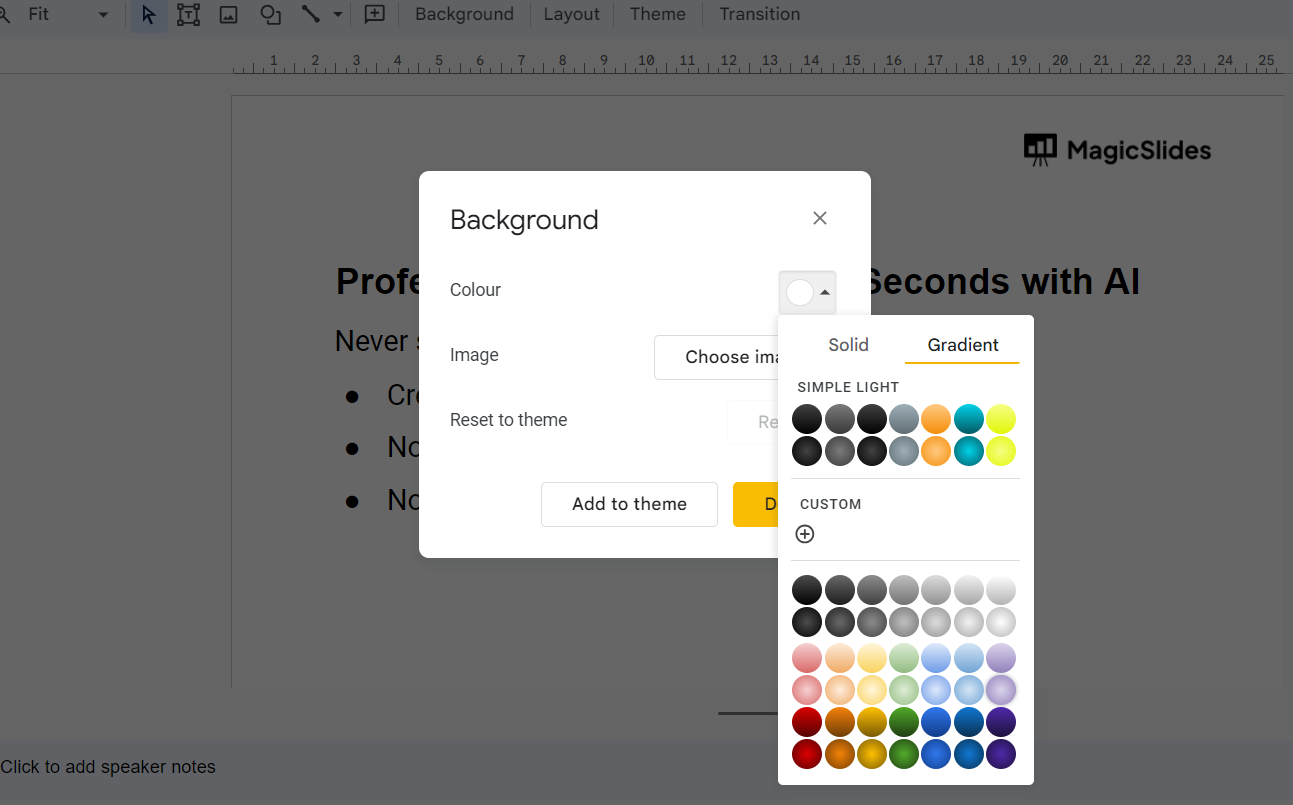Select the pastel peach linear gradient
Viewport: 1293px width, 805px height.
[840, 658]
